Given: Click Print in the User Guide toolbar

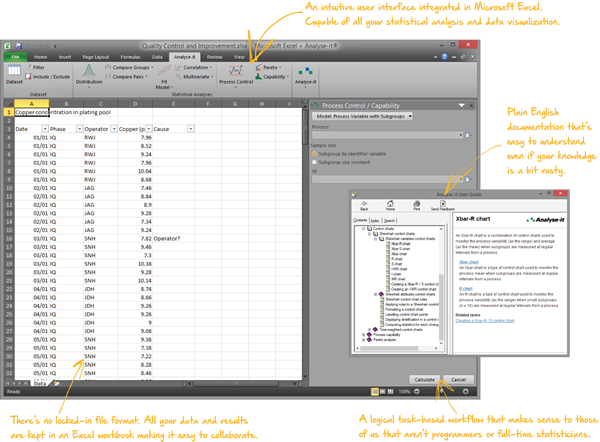Looking at the screenshot, I should coord(417,206).
